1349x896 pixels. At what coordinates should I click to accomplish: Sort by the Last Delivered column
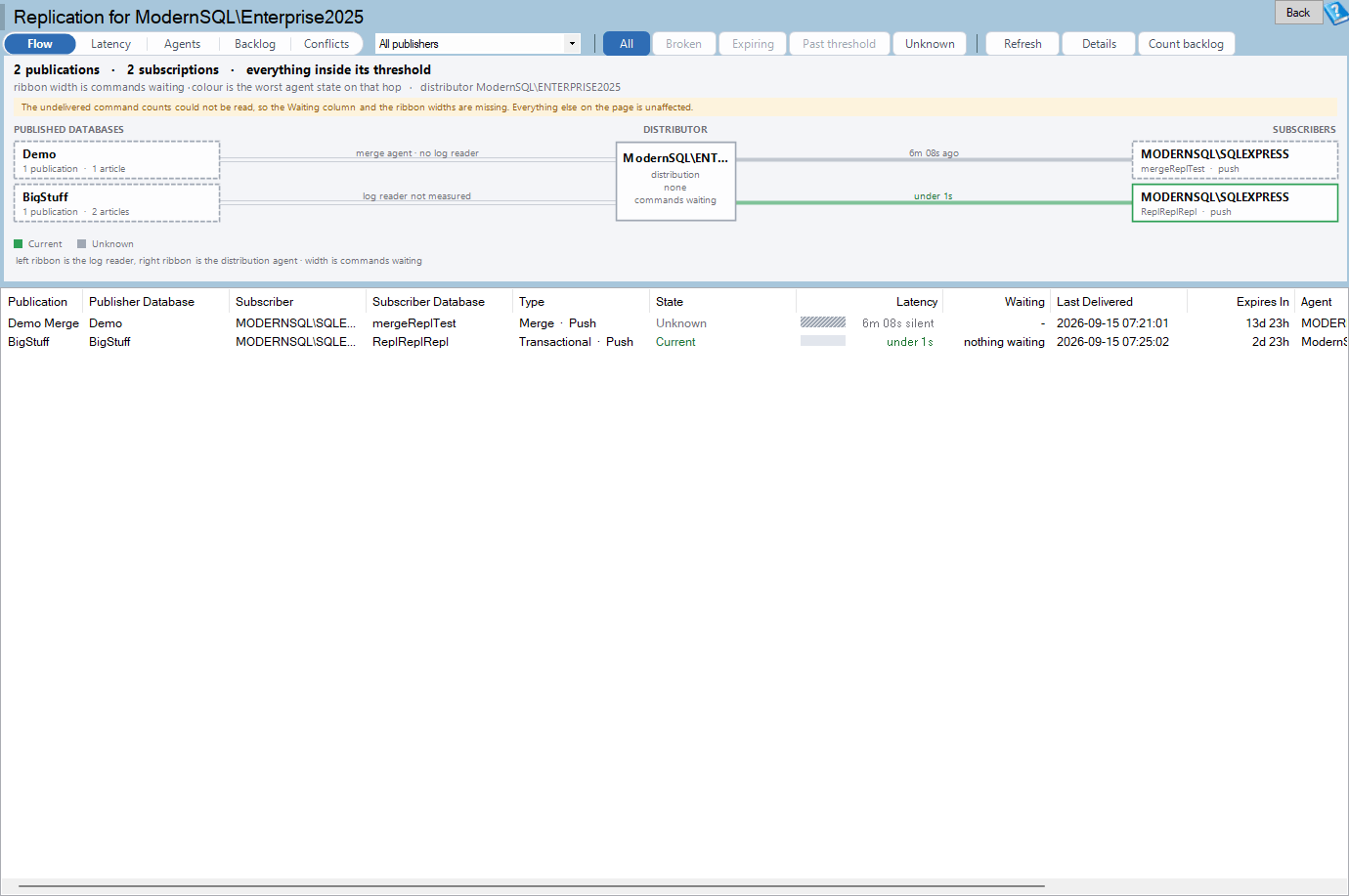click(1118, 302)
